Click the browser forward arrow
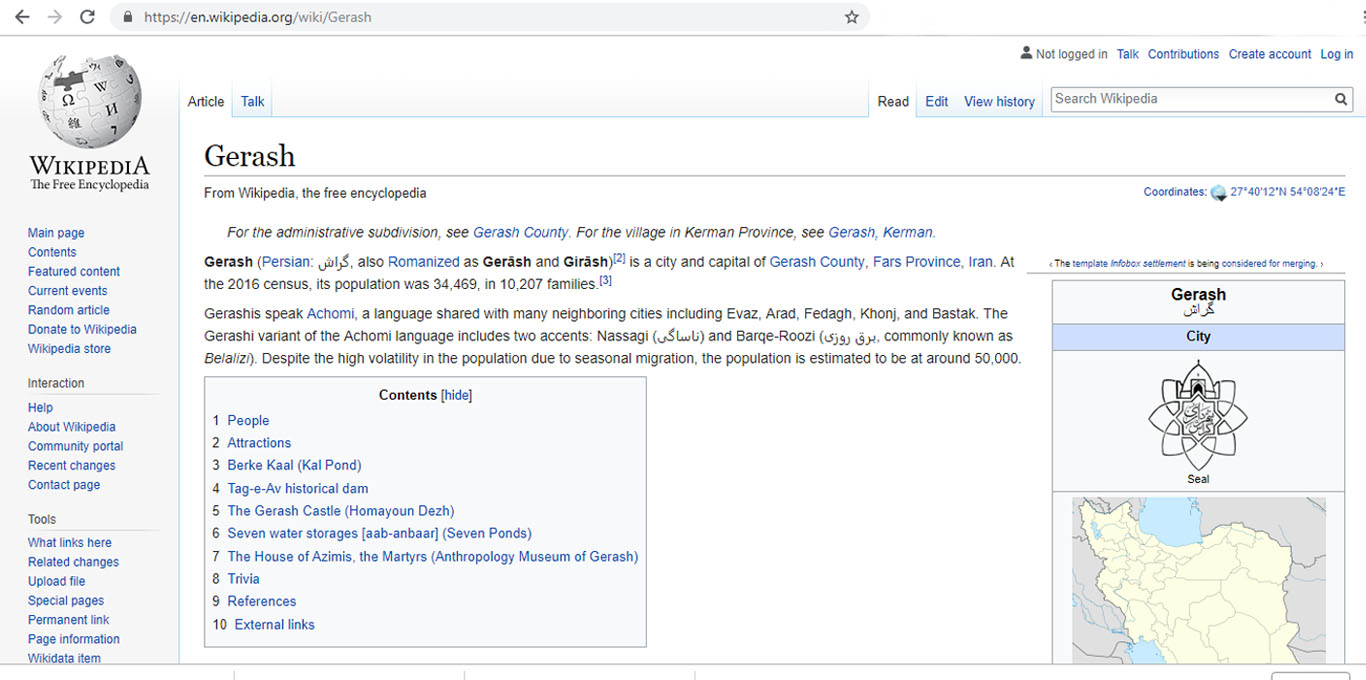 click(x=55, y=17)
